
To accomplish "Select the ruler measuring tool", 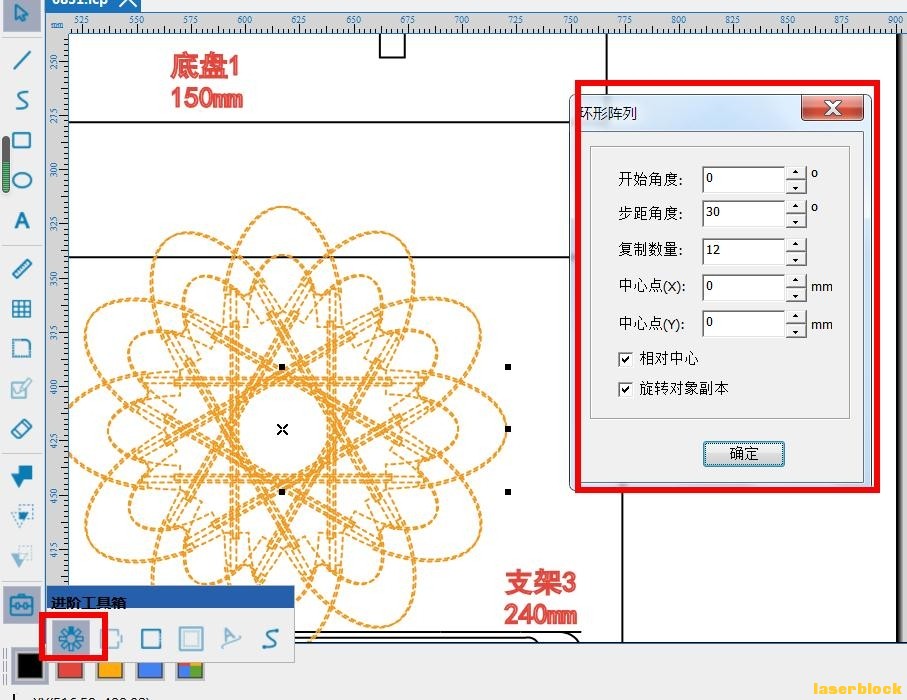I will click(x=21, y=269).
